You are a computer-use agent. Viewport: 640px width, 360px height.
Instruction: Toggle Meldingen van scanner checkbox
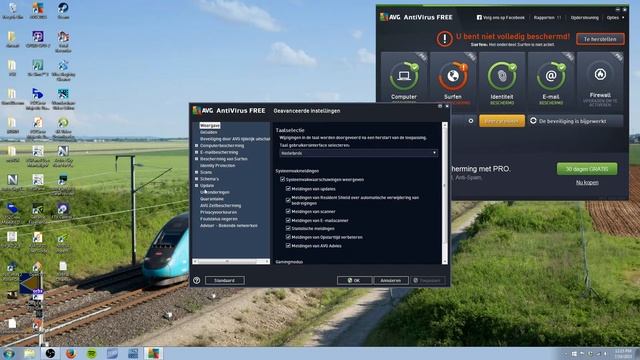click(288, 211)
